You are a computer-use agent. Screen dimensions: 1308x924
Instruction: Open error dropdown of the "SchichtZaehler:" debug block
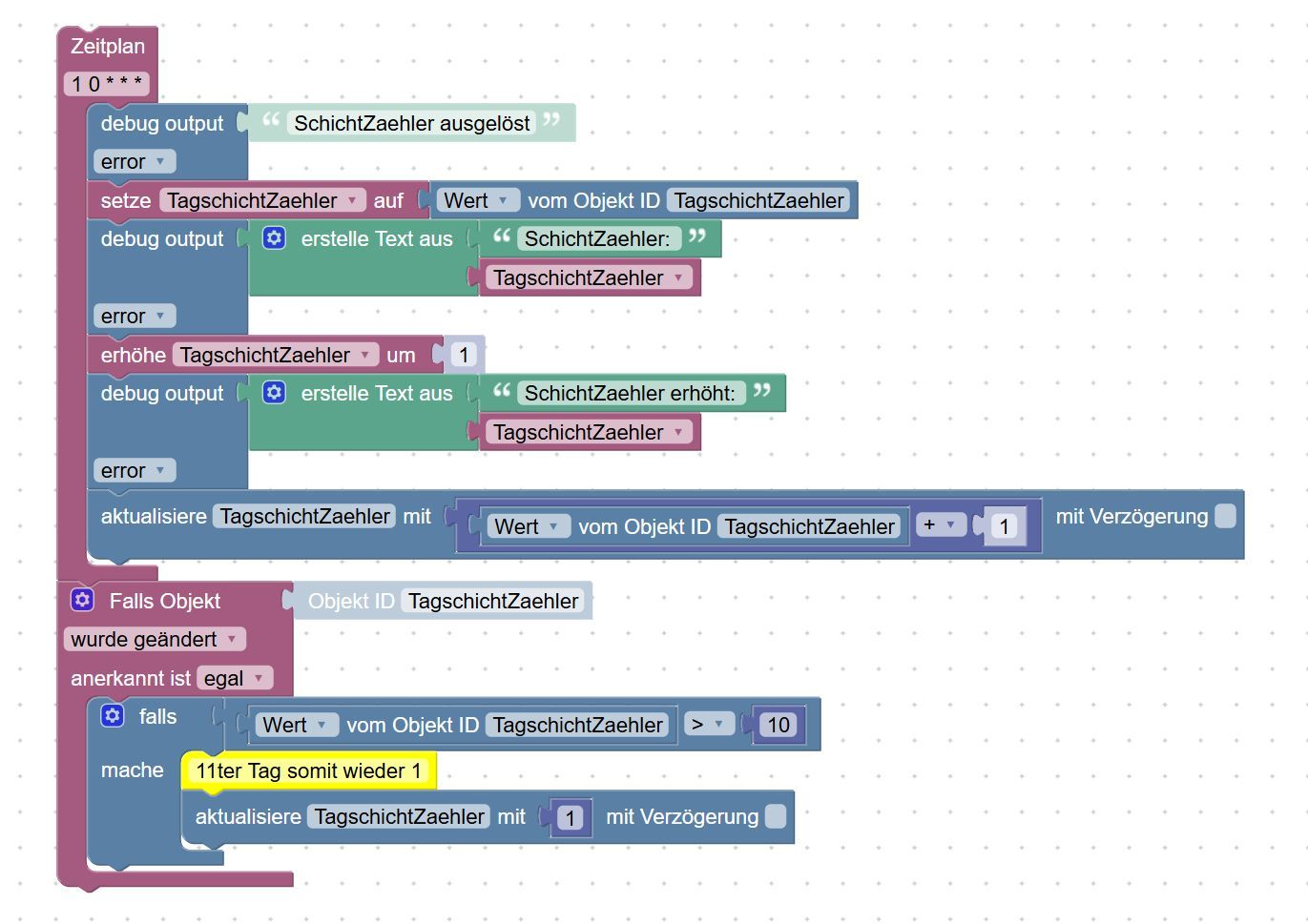tap(134, 316)
